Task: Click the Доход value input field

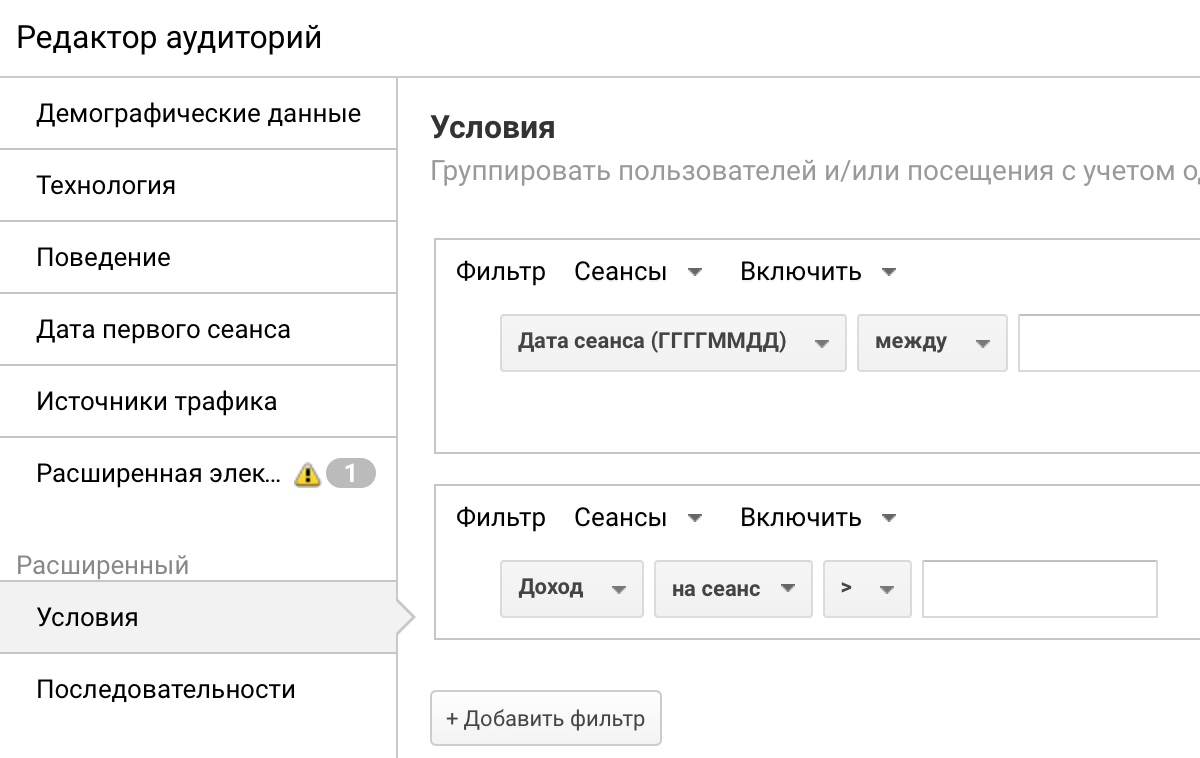Action: [1039, 588]
